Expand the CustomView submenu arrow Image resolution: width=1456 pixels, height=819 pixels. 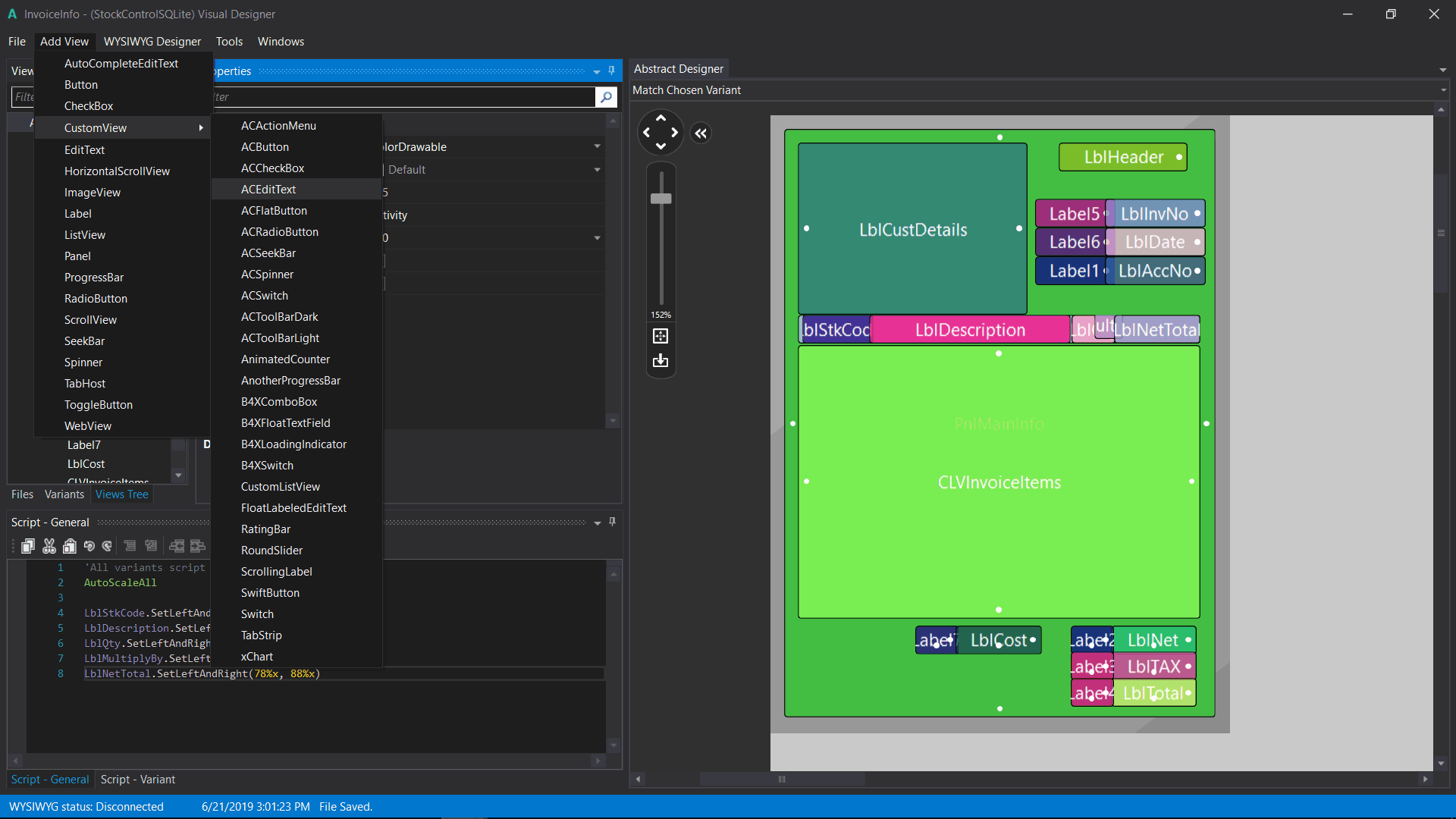tap(201, 128)
